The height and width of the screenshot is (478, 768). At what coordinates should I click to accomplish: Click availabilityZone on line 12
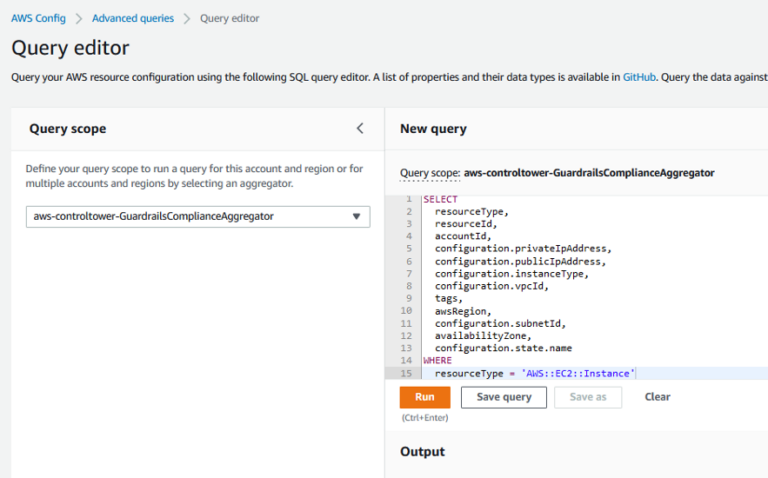tap(483, 336)
